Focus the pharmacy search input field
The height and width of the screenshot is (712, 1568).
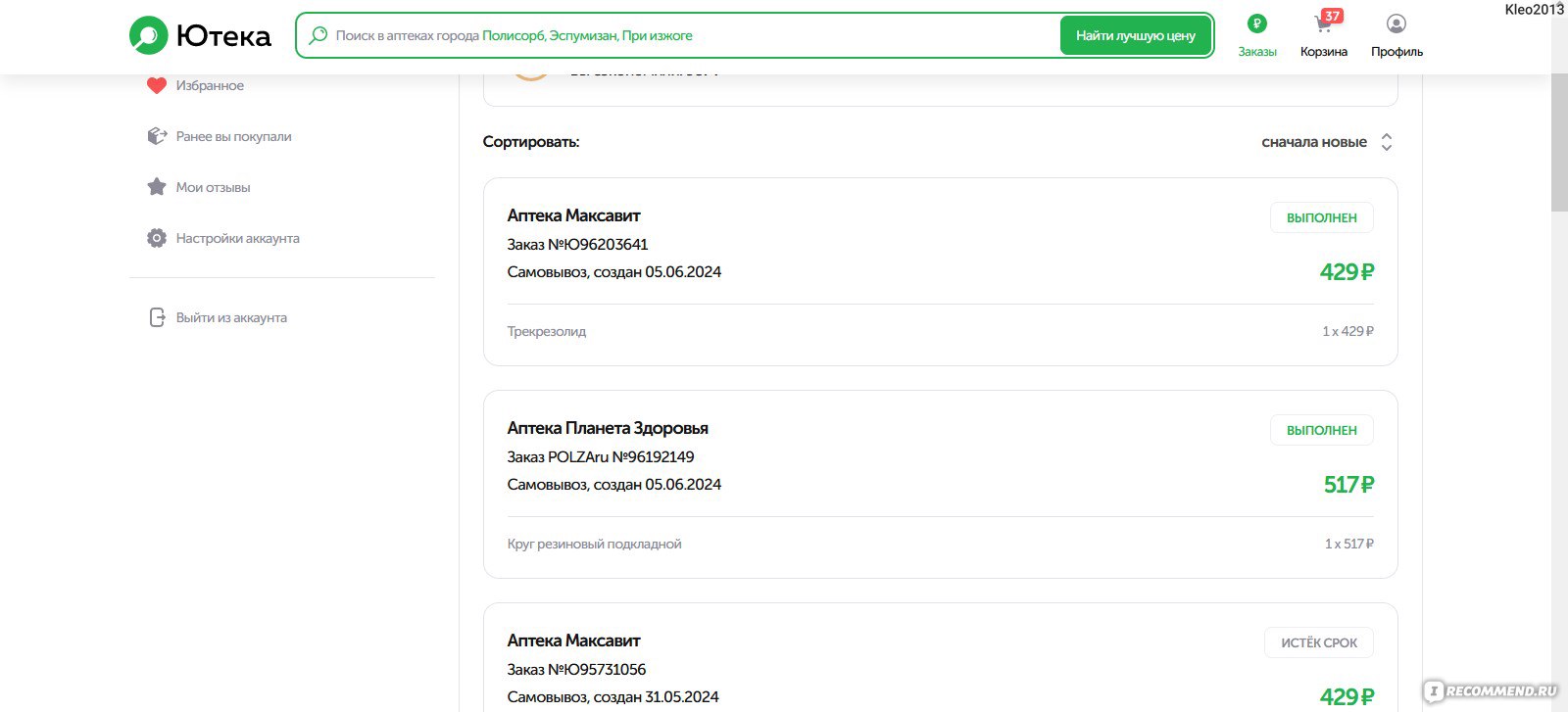point(678,35)
